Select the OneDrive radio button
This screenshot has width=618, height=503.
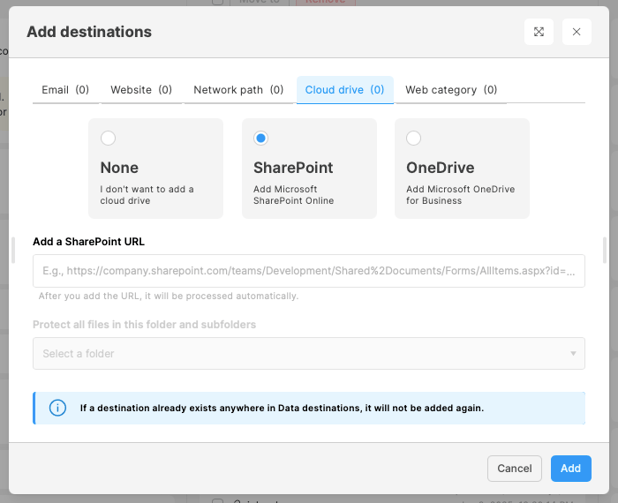pyautogui.click(x=413, y=138)
